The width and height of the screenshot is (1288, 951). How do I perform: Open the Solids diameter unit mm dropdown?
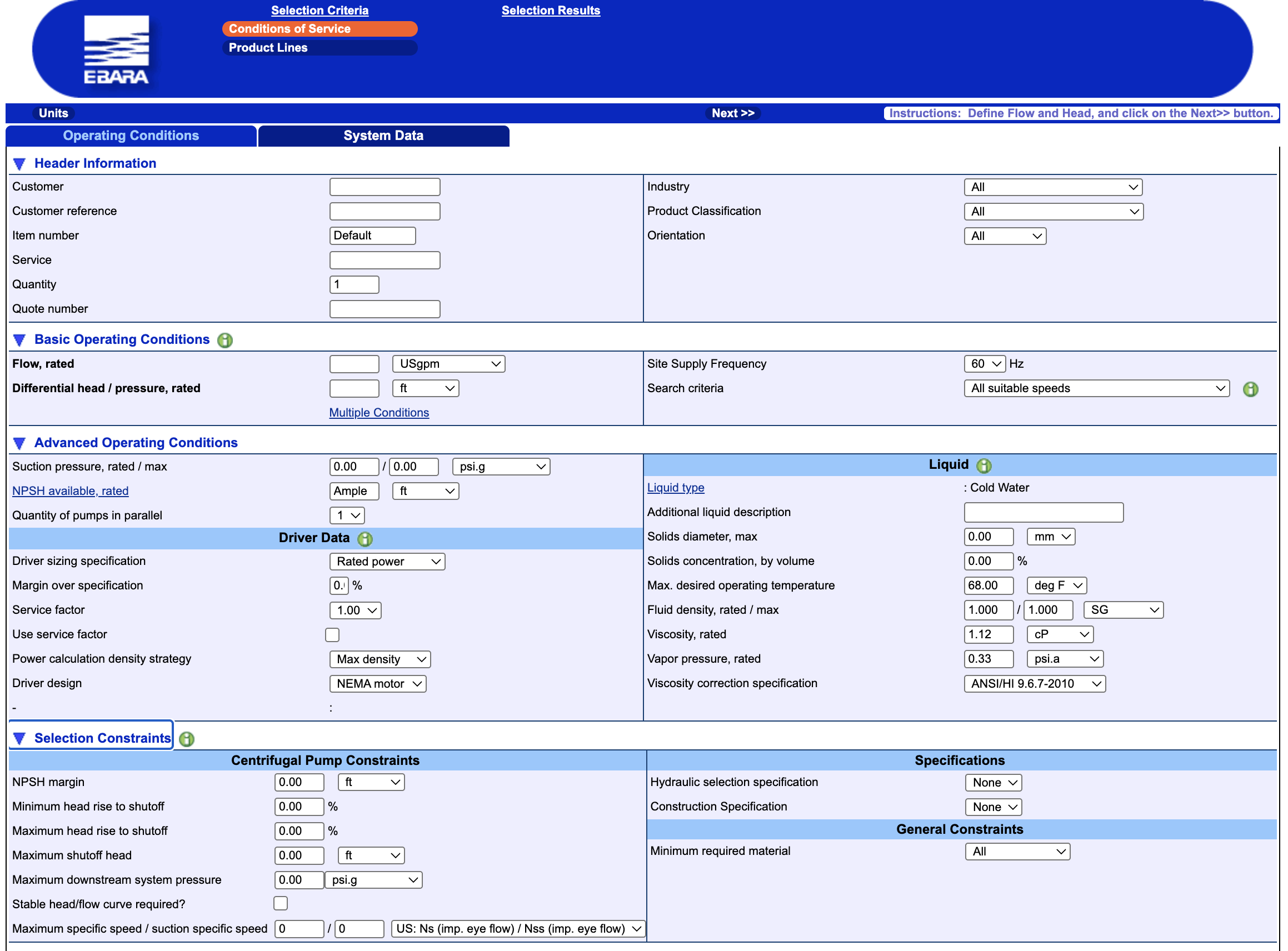click(x=1051, y=537)
